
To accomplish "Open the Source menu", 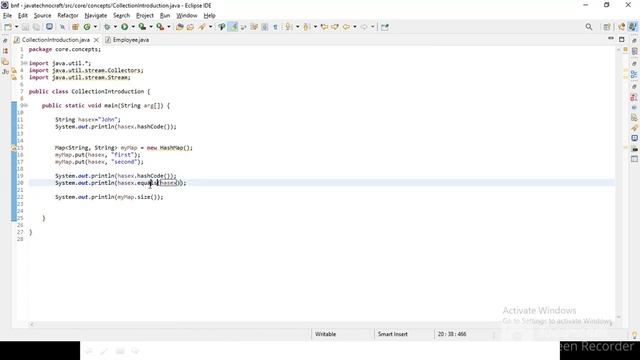I will 42,16.
